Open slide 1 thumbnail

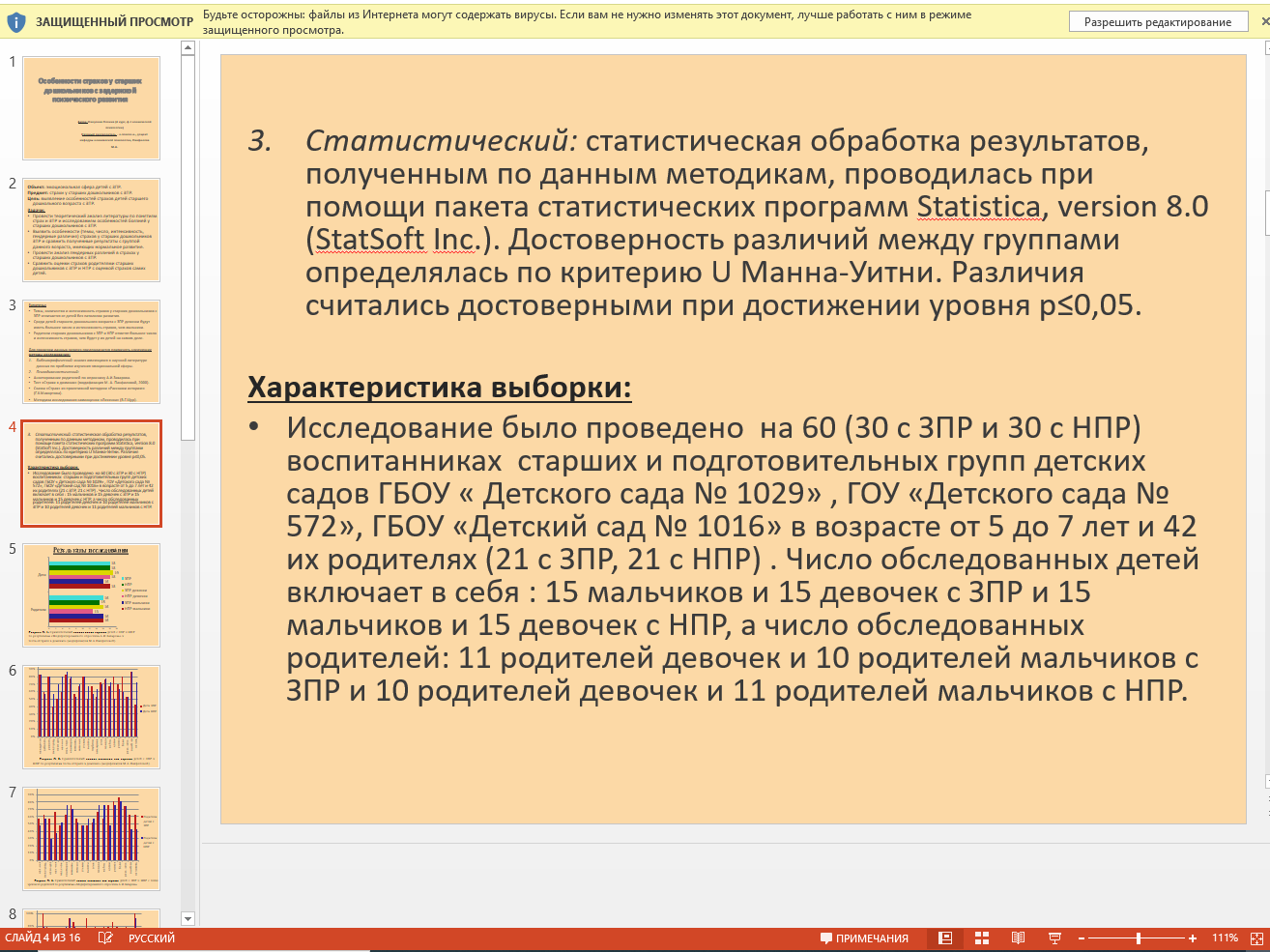pos(91,108)
